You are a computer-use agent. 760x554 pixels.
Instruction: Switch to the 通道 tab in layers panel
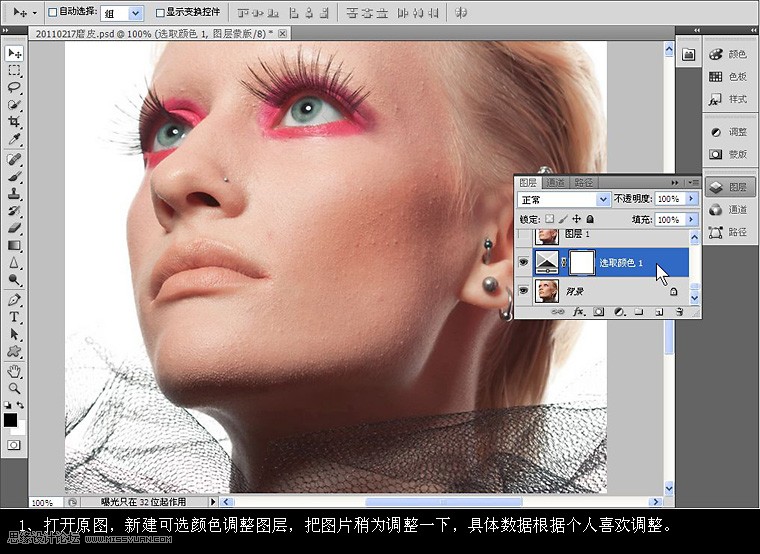click(555, 182)
